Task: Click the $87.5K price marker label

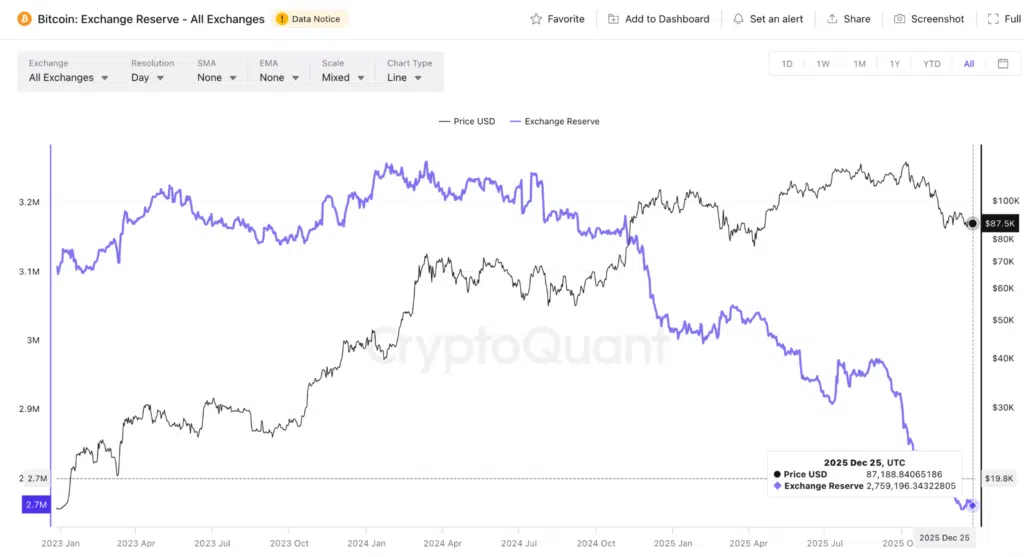Action: [x=1000, y=223]
